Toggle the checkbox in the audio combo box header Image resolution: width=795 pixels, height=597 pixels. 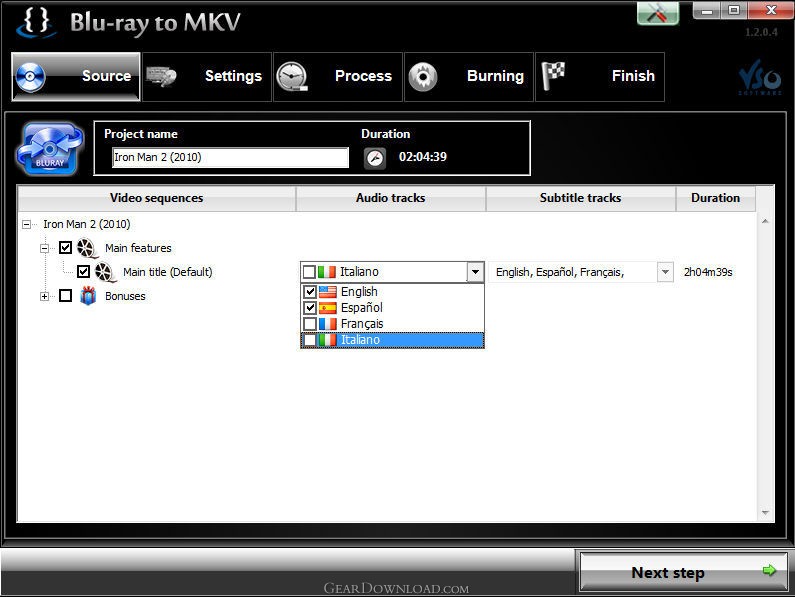click(309, 272)
